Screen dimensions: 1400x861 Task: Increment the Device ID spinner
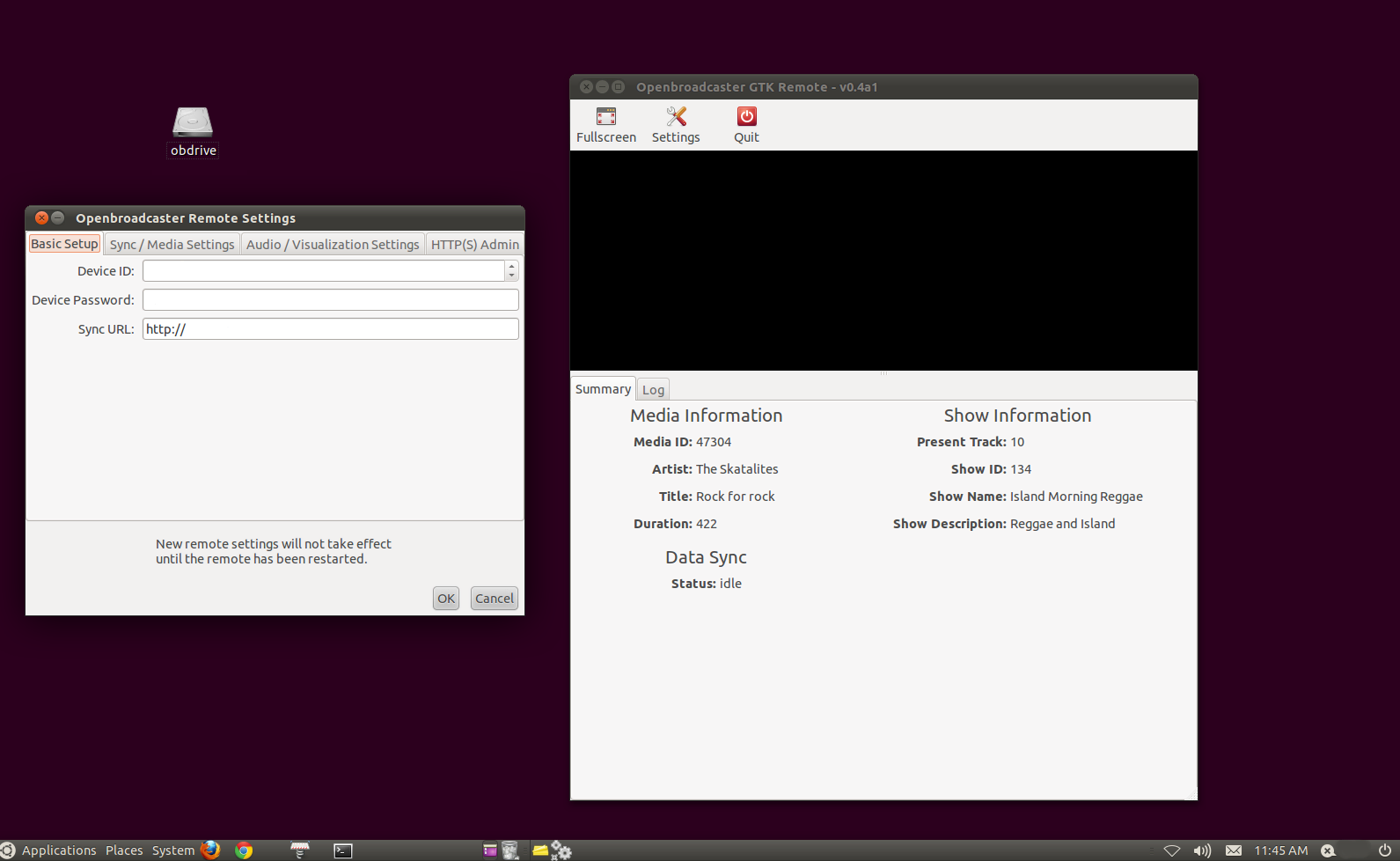pyautogui.click(x=511, y=266)
